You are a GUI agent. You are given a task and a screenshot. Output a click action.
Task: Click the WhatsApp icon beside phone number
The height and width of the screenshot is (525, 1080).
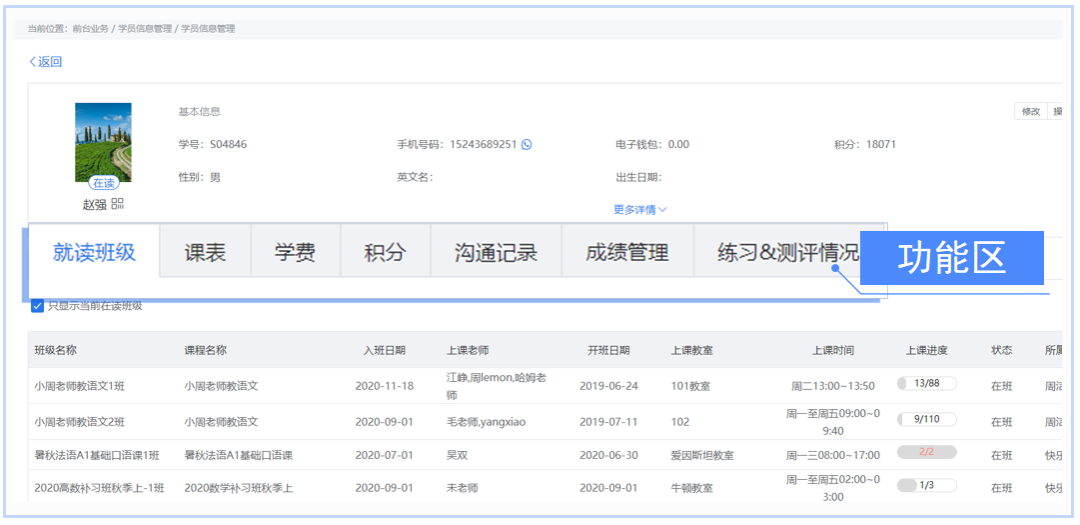pyautogui.click(x=527, y=144)
